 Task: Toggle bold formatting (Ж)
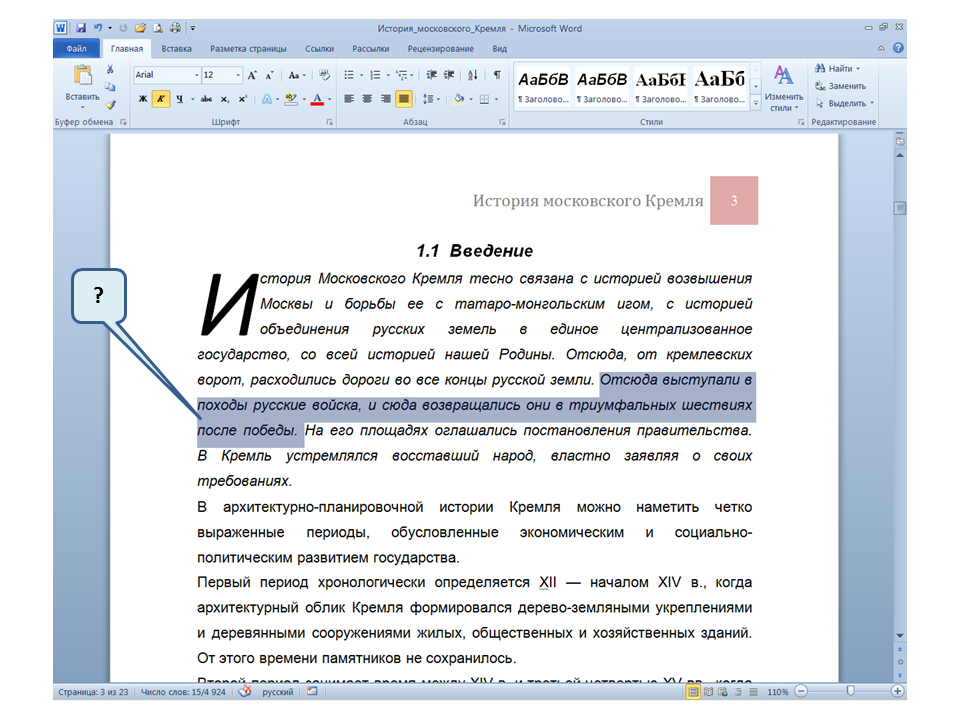click(143, 99)
